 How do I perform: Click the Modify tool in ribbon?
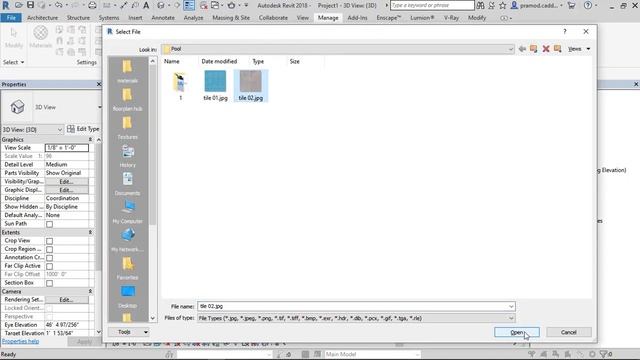(x=14, y=38)
